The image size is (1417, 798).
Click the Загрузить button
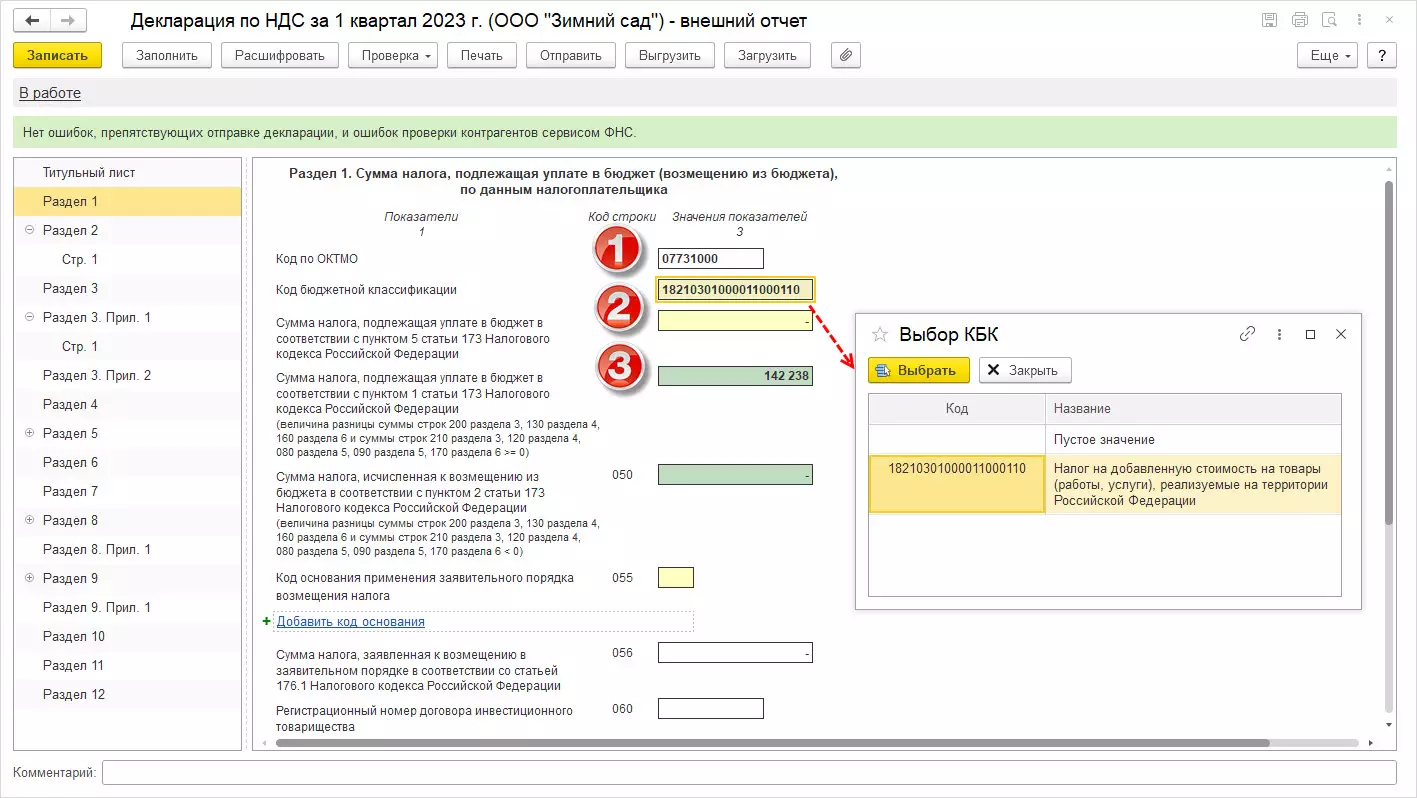[x=767, y=55]
